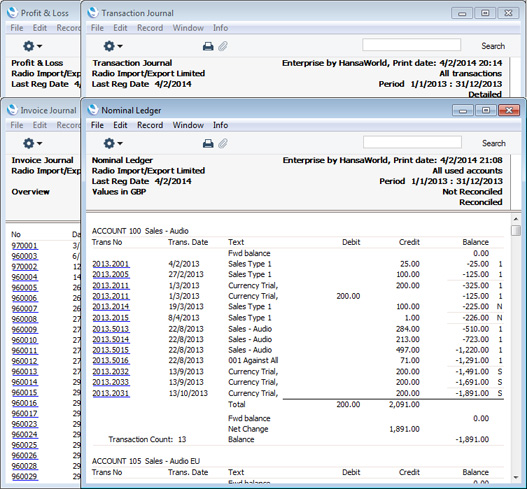Image resolution: width=527 pixels, height=489 pixels.
Task: Click the HansaWorld logo icon of Transaction Journal title
Action: pyautogui.click(x=93, y=13)
